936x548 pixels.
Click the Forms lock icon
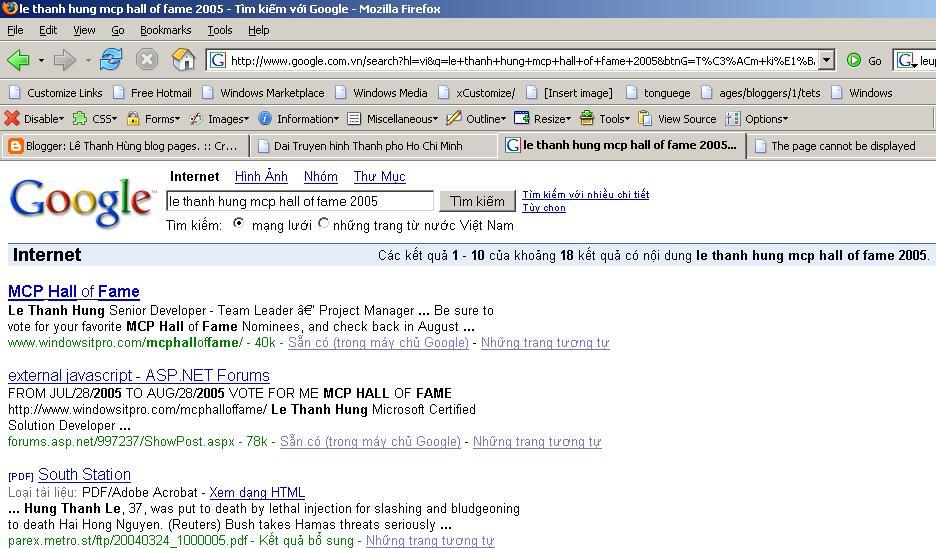(133, 118)
